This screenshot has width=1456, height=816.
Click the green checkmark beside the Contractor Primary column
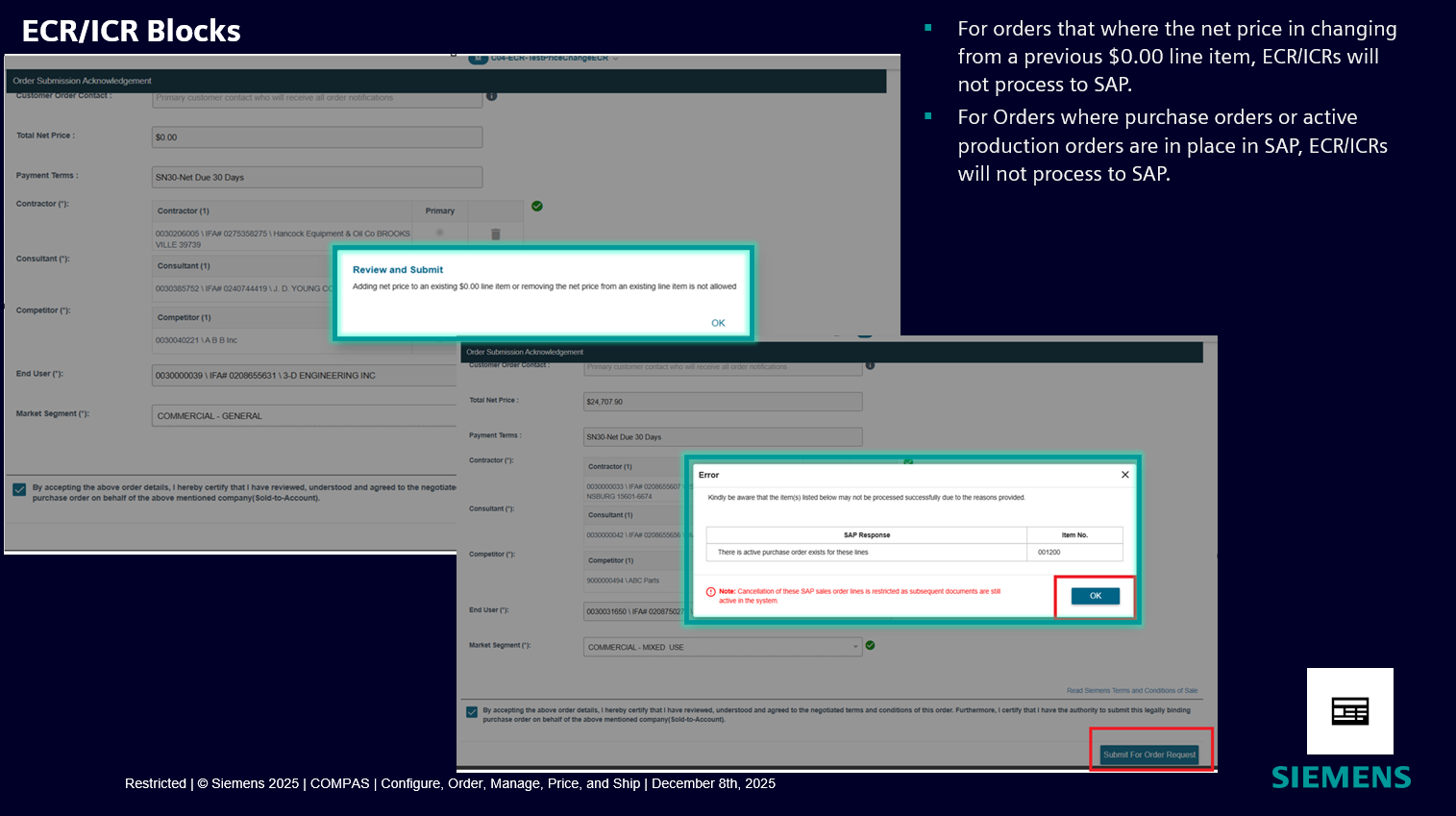(x=537, y=206)
